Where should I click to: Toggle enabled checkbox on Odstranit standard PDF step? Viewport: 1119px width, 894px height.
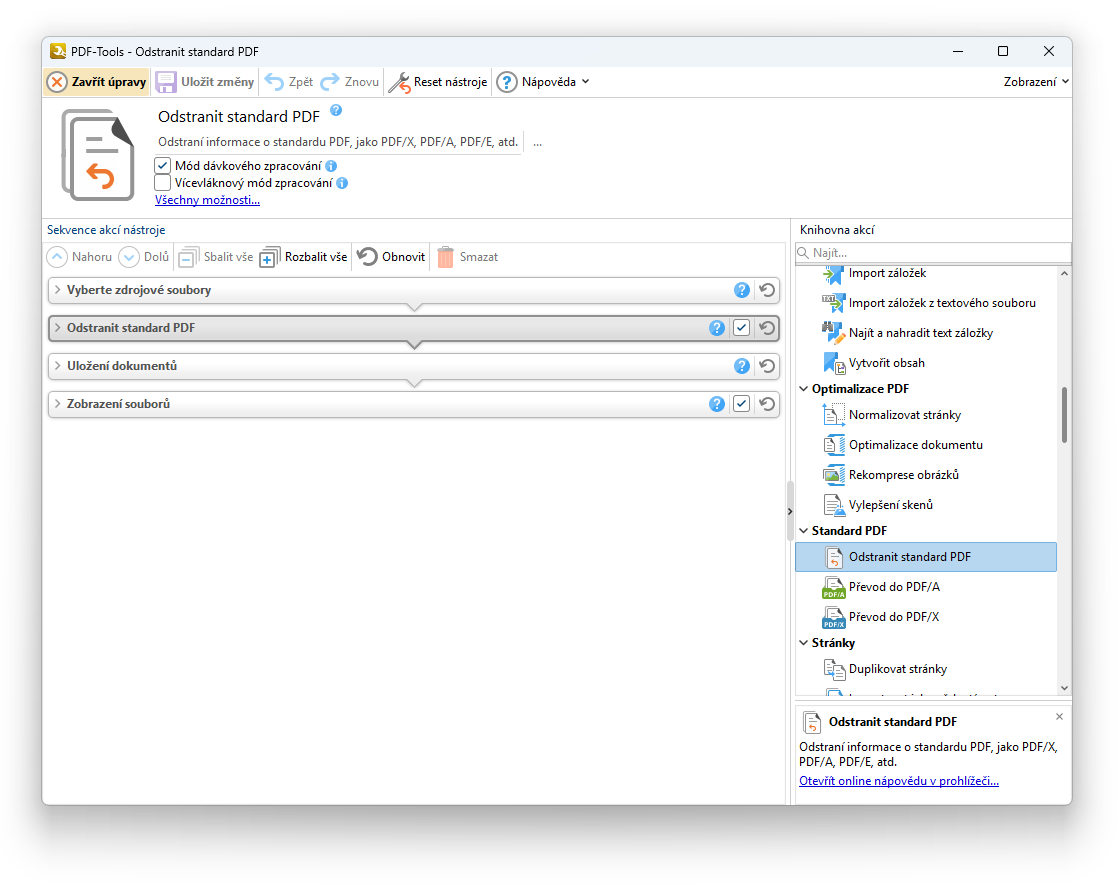tap(742, 328)
